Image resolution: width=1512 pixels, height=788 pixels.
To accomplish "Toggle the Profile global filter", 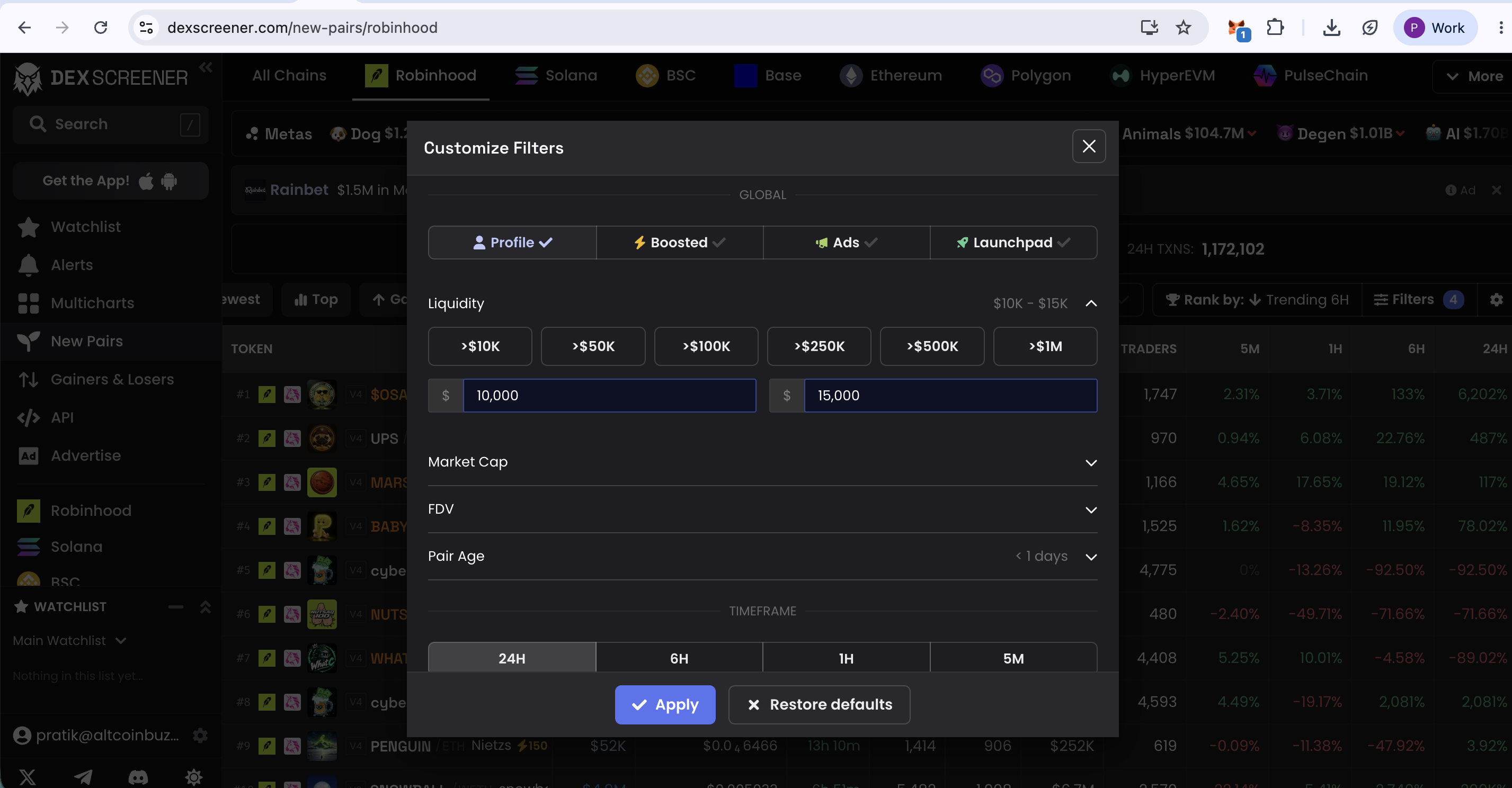I will coord(512,243).
